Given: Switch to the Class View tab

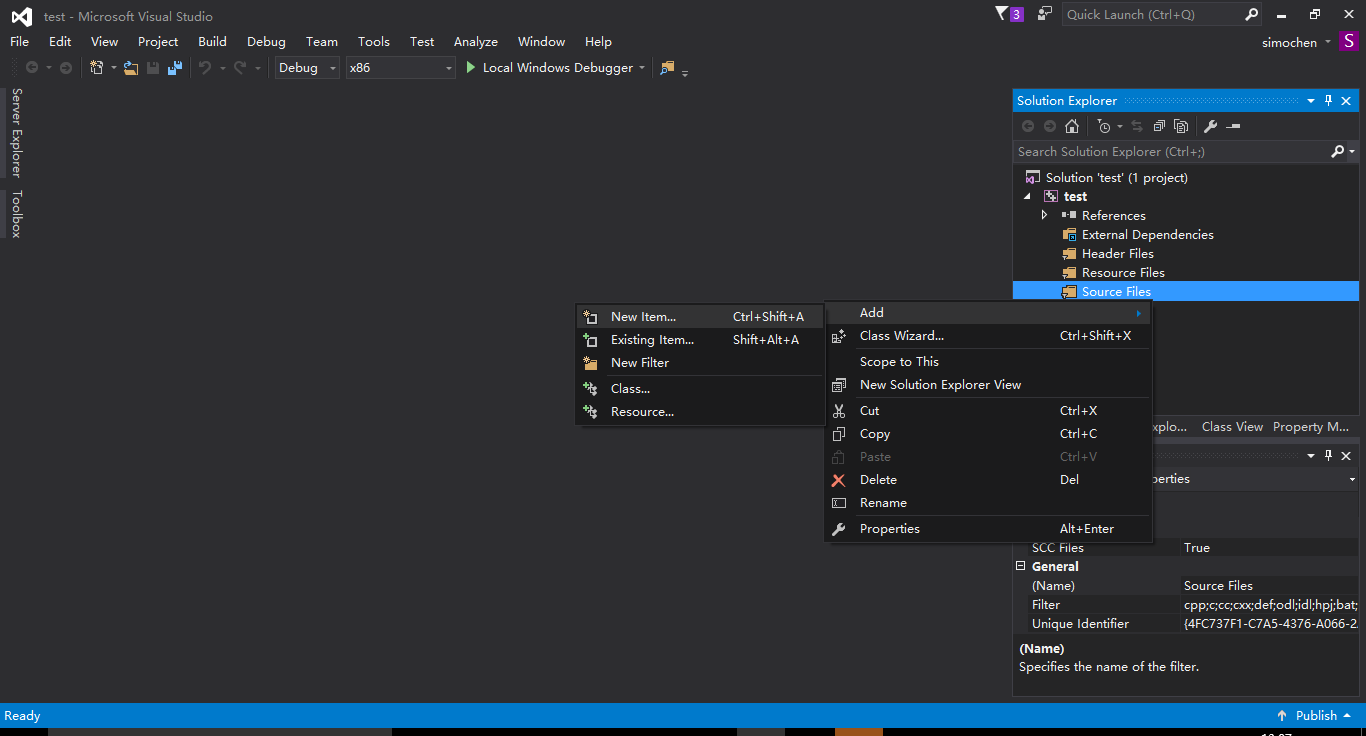Looking at the screenshot, I should 1232,427.
